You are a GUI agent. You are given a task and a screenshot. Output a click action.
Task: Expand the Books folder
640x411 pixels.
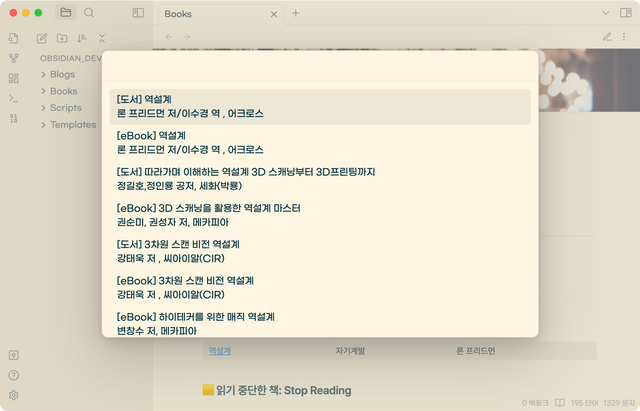[43, 91]
